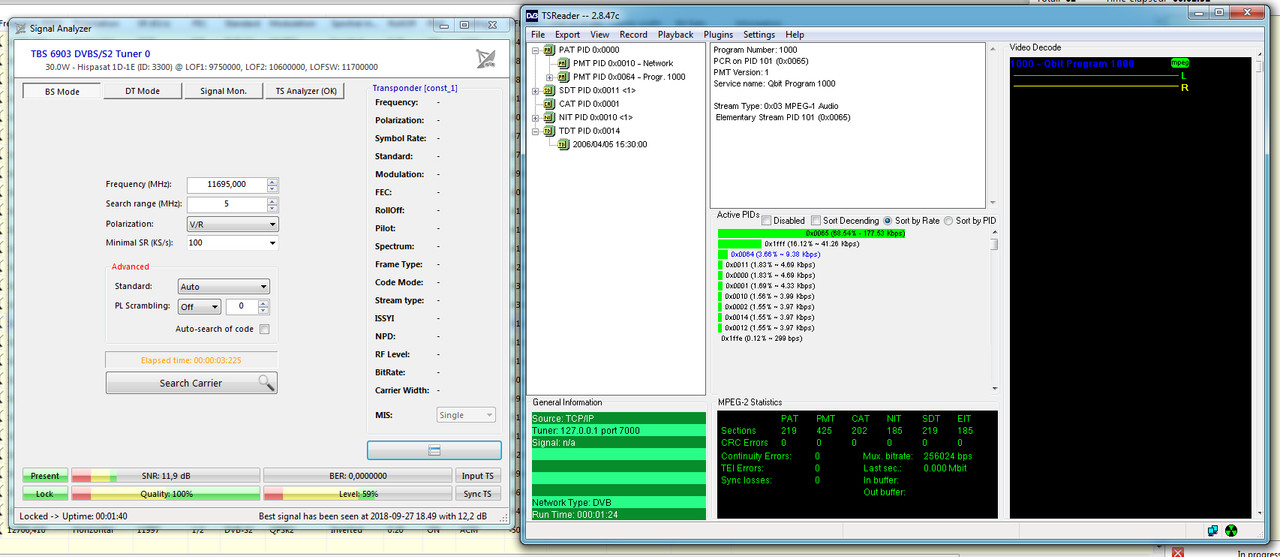Image resolution: width=1280 pixels, height=557 pixels.
Task: Click the CAT PID 0x0001 table icon
Action: pyautogui.click(x=550, y=104)
